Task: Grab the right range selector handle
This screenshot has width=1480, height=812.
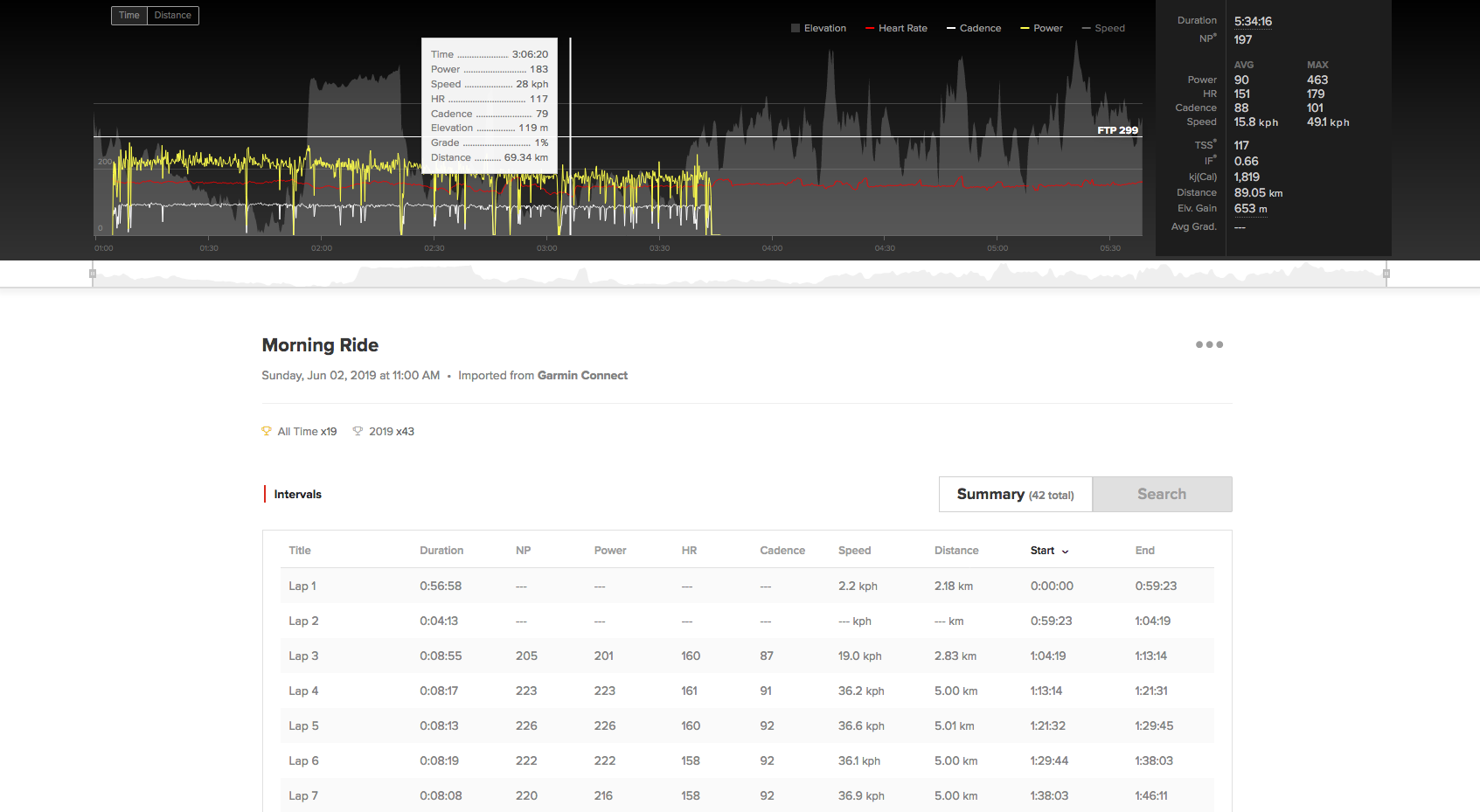Action: click(1386, 274)
